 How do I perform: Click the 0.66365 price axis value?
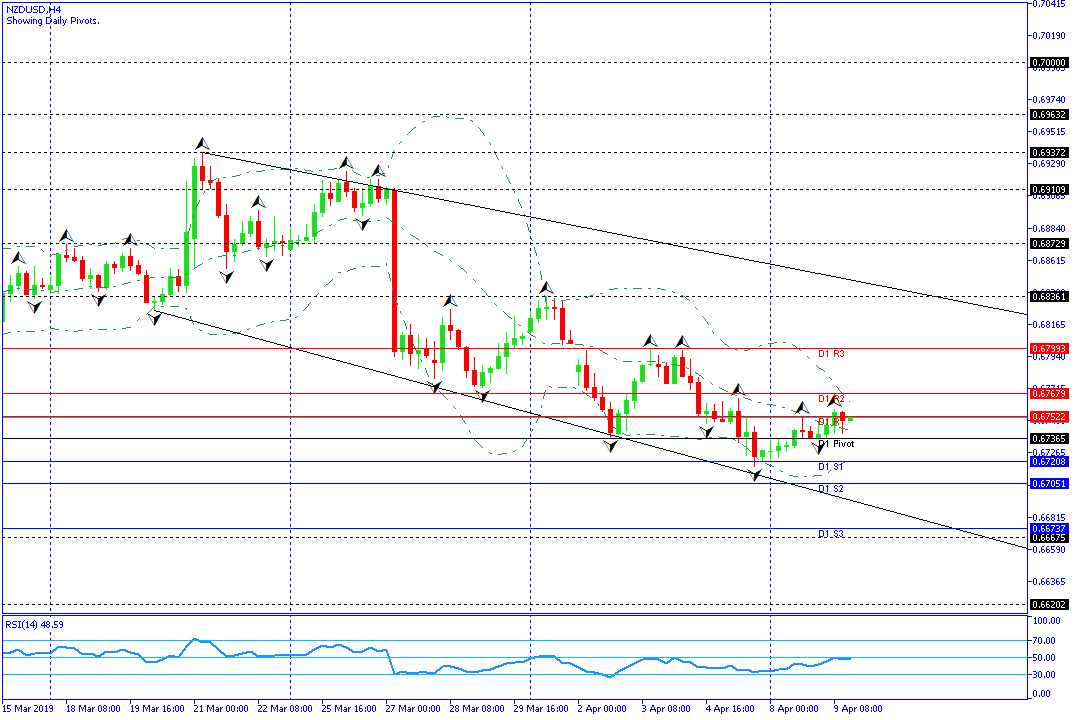[x=1049, y=582]
